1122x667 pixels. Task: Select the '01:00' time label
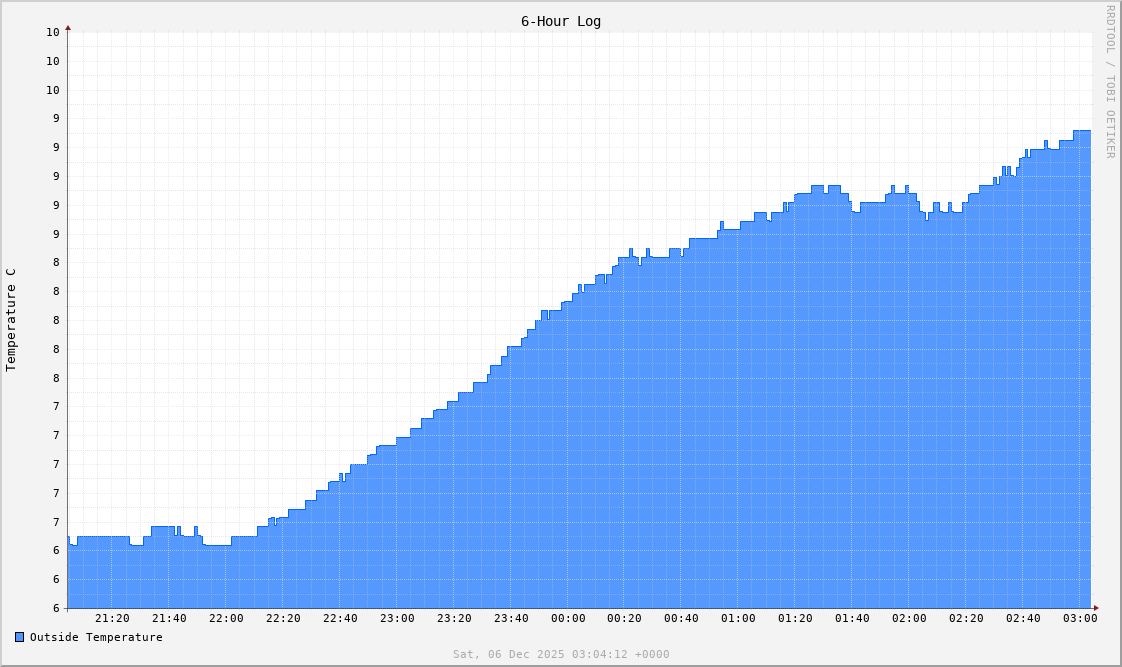tap(740, 620)
